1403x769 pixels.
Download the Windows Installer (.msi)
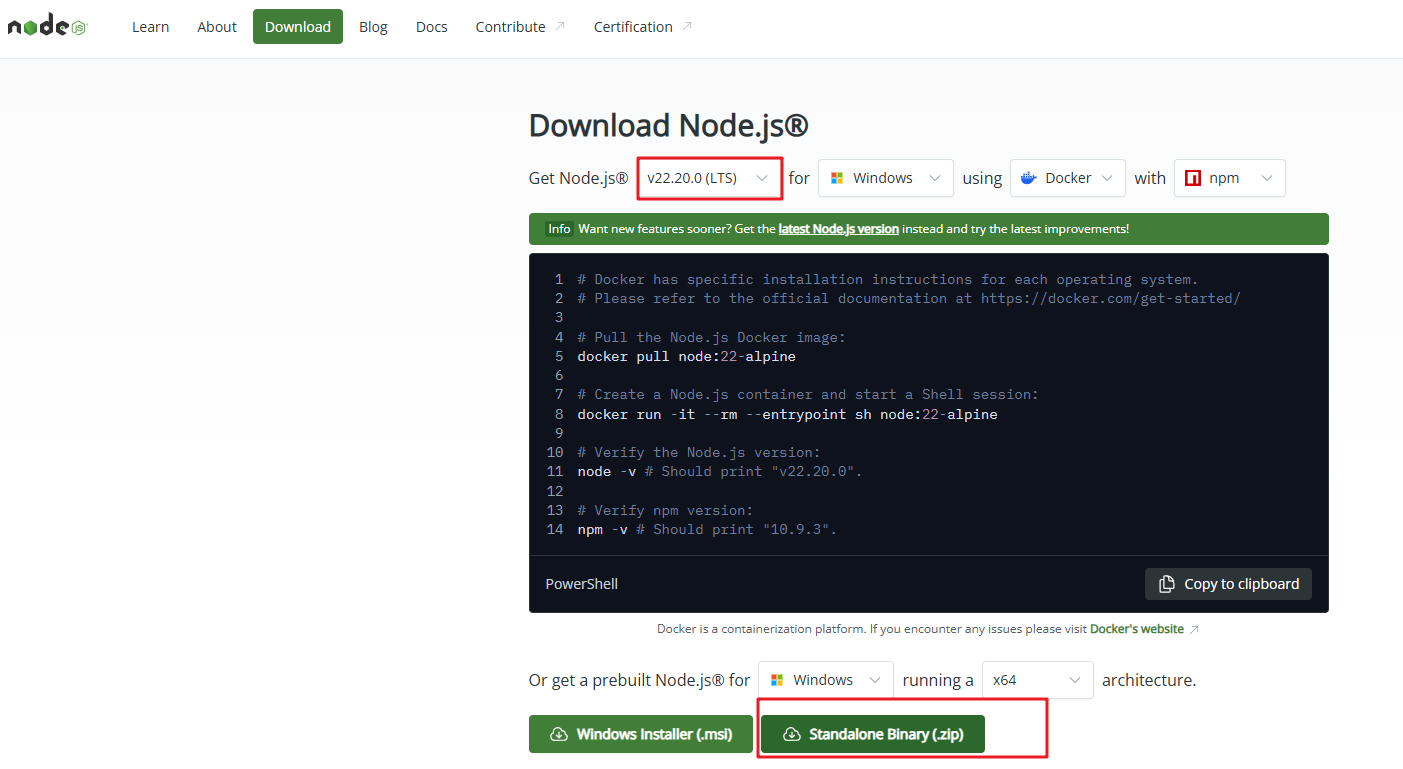click(x=640, y=734)
